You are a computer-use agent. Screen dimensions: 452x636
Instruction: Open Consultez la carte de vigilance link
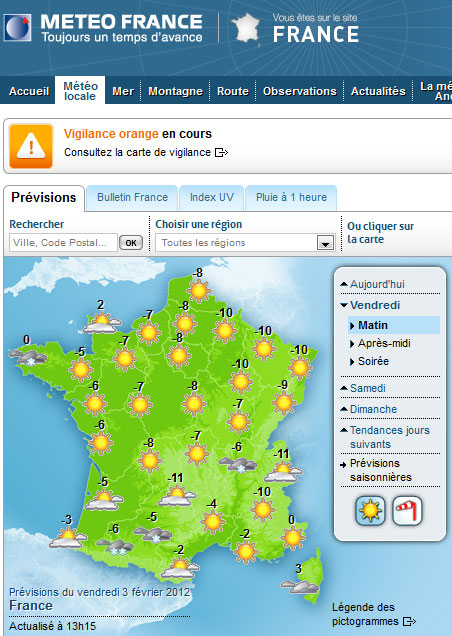pyautogui.click(x=138, y=153)
